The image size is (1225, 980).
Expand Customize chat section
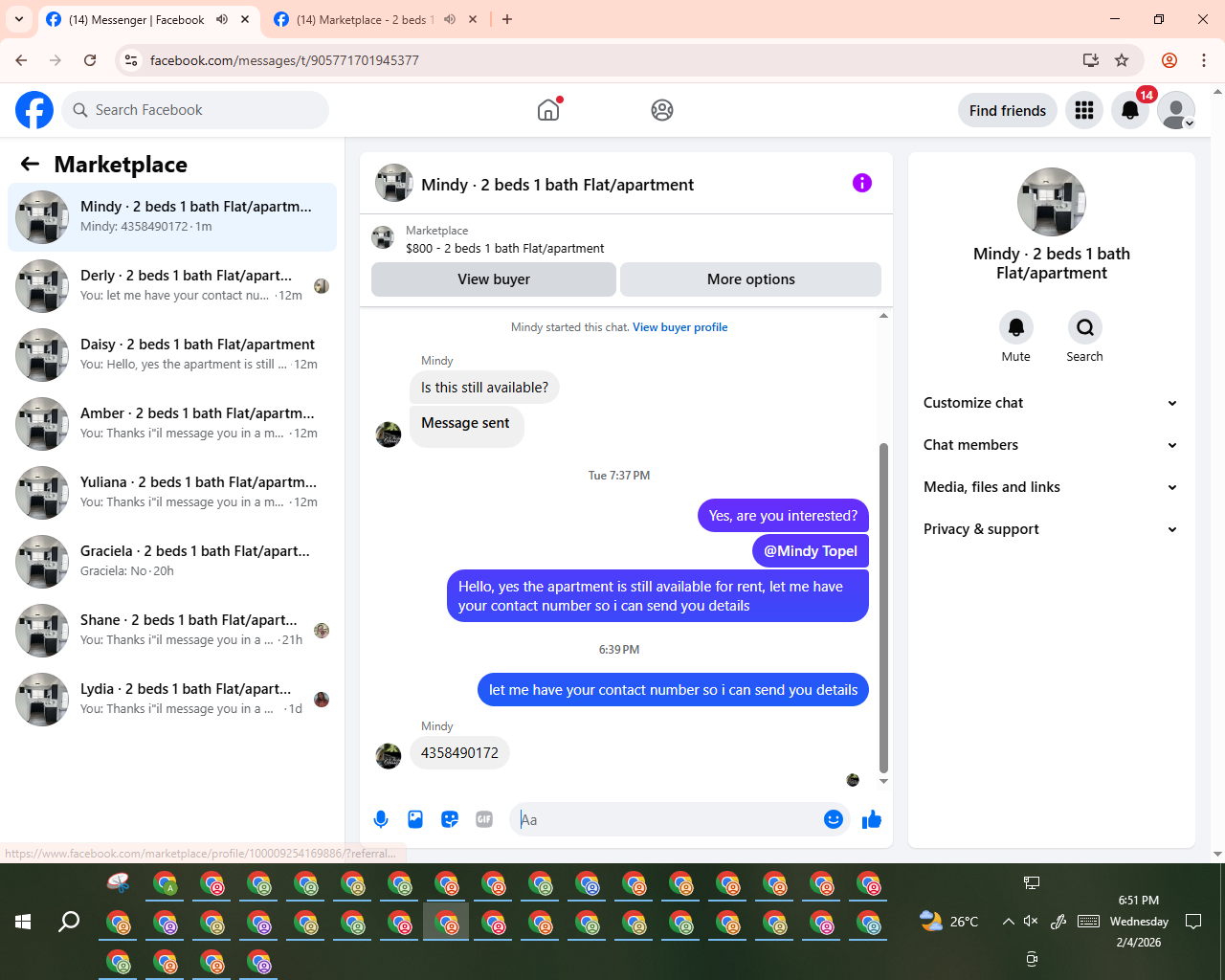click(x=1051, y=403)
